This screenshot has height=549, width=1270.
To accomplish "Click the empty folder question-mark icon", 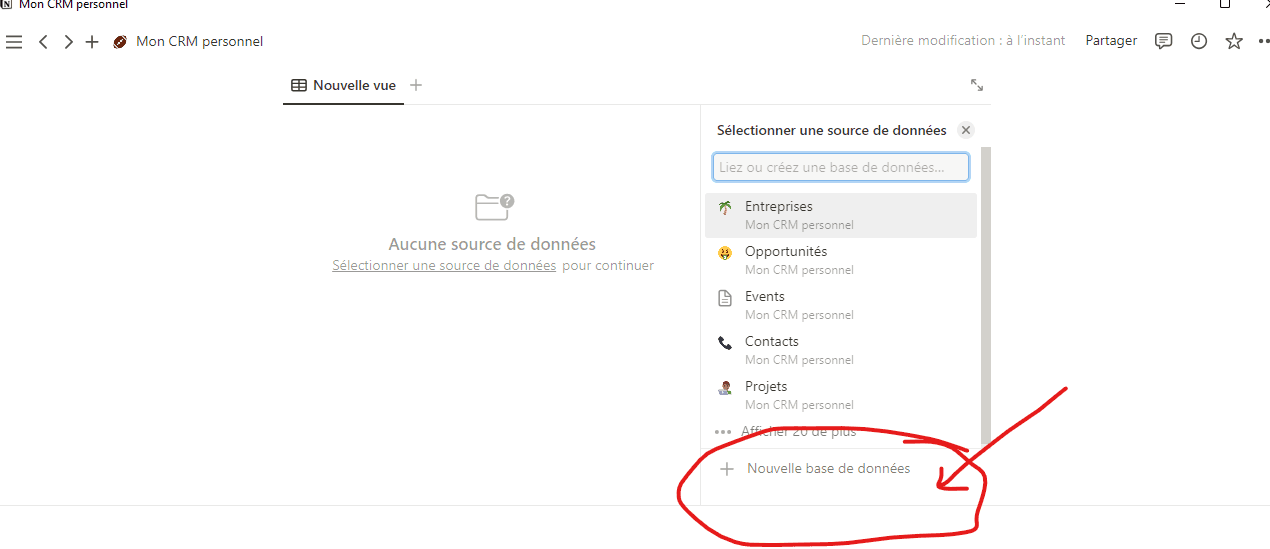I will coord(494,207).
